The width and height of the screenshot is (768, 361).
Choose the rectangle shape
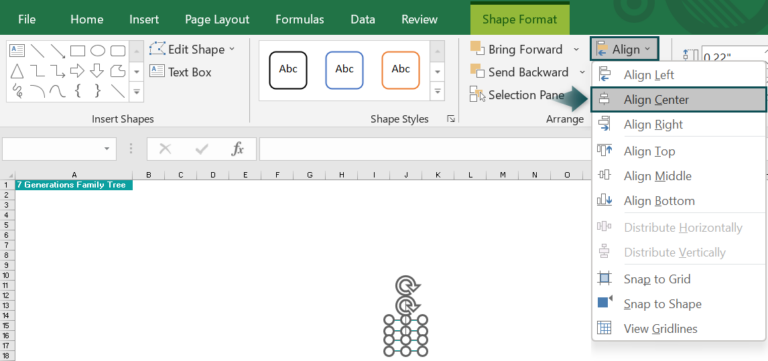(x=78, y=50)
